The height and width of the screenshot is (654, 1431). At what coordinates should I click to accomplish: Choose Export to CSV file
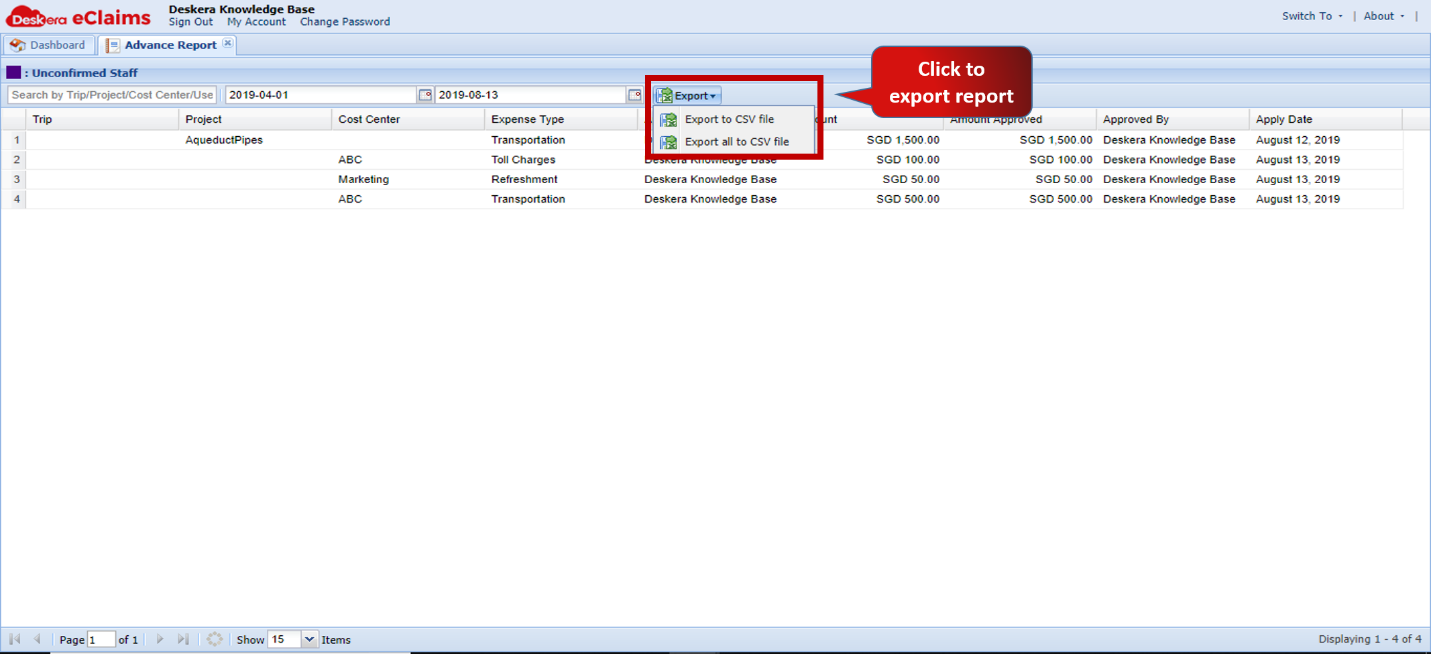point(729,119)
